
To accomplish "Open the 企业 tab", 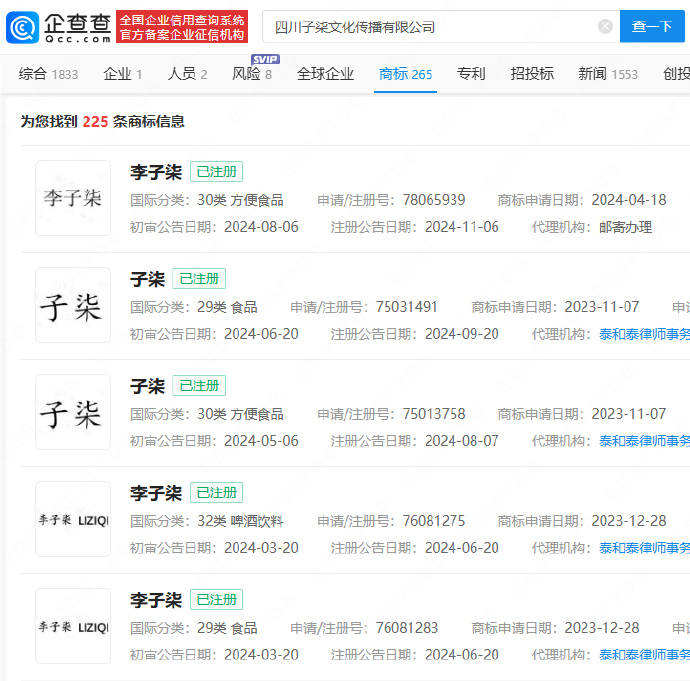I will [x=122, y=74].
